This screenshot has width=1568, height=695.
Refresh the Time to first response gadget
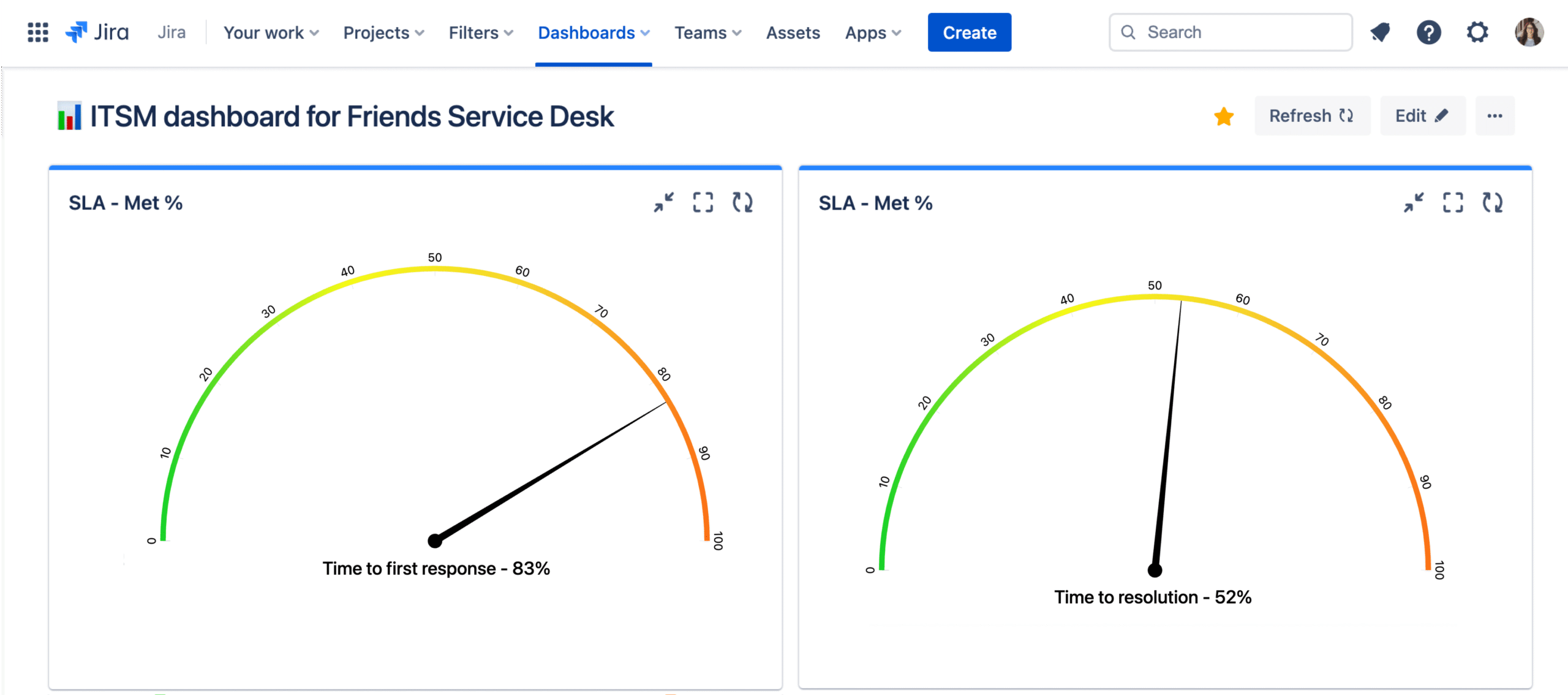tap(743, 202)
